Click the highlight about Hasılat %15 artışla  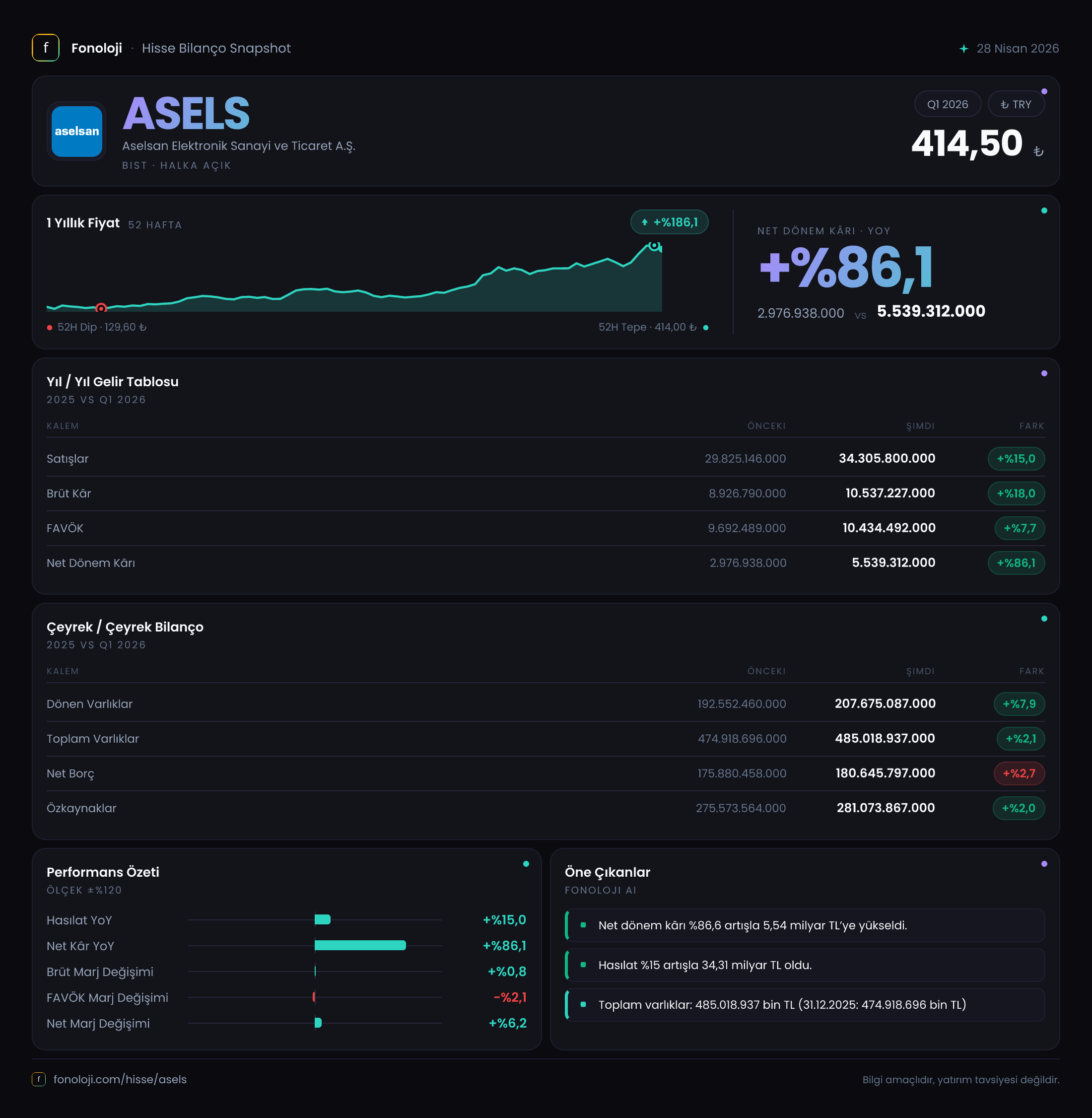(805, 965)
